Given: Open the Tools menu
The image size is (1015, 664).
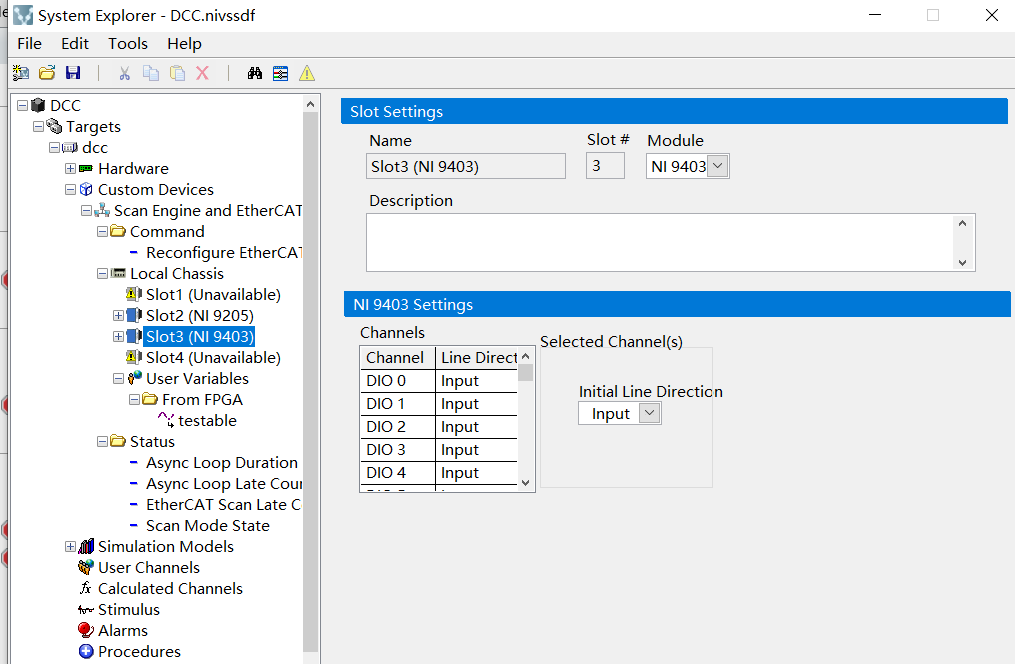Looking at the screenshot, I should pos(127,43).
